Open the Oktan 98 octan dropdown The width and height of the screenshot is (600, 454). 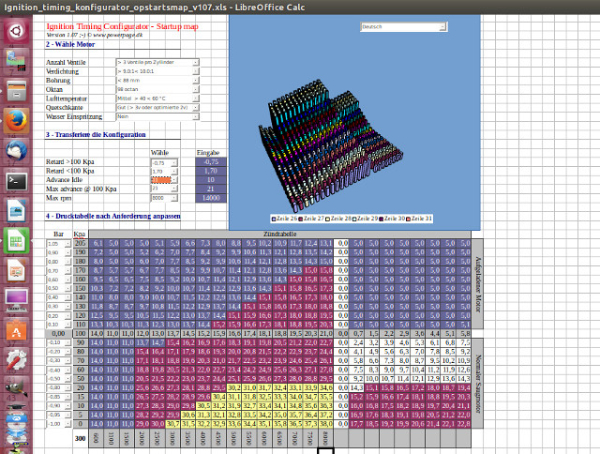pyautogui.click(x=196, y=89)
